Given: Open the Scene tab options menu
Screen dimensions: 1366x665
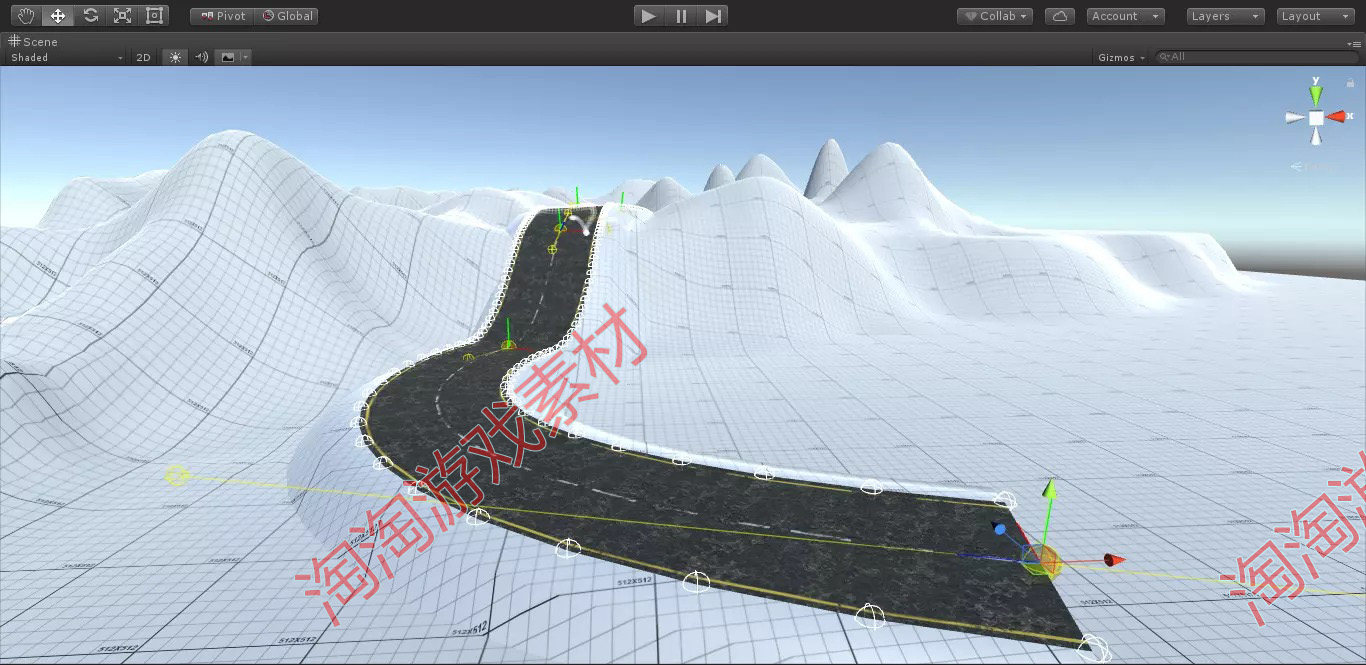Looking at the screenshot, I should click(x=1356, y=44).
